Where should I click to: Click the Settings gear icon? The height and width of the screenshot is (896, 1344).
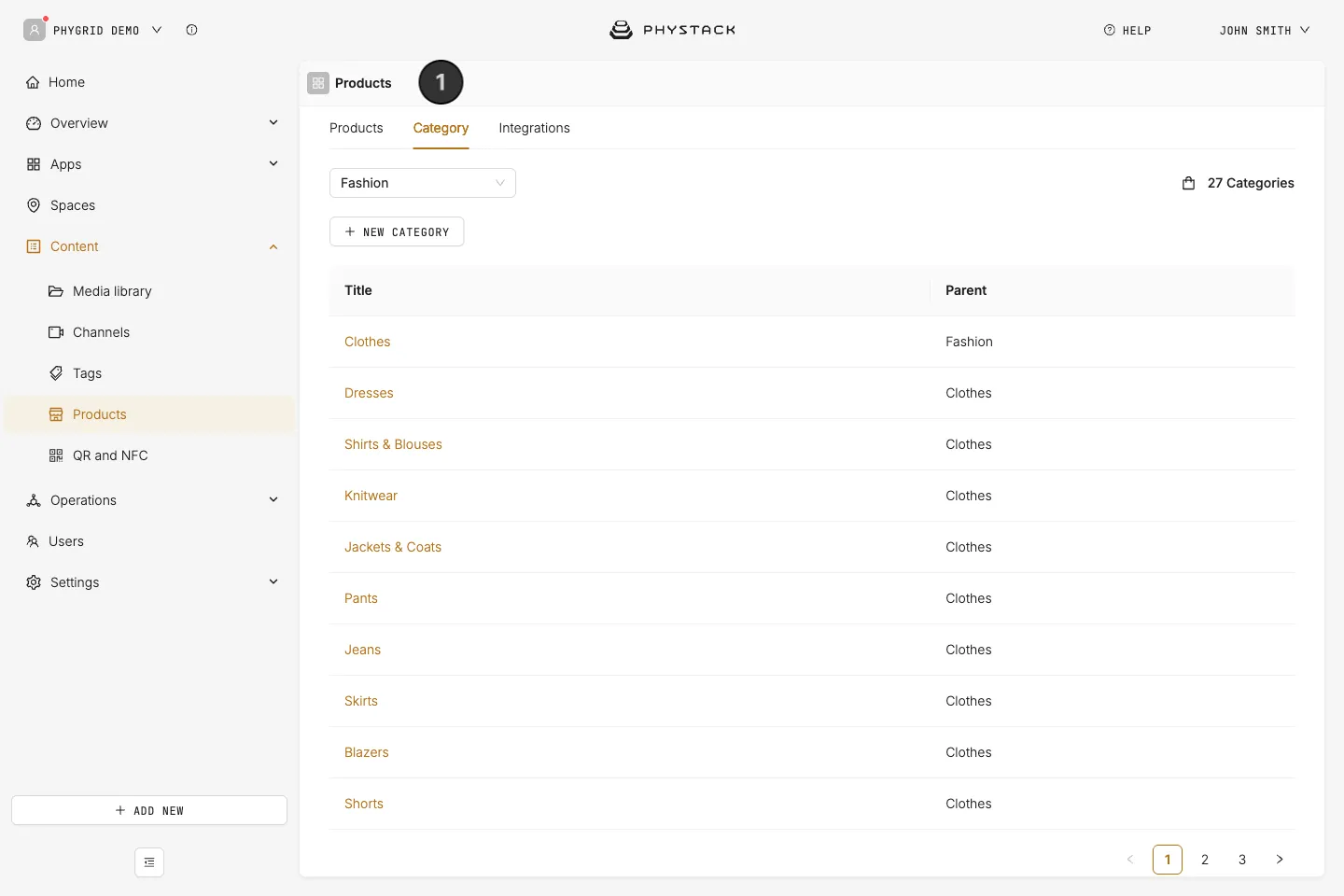[34, 582]
